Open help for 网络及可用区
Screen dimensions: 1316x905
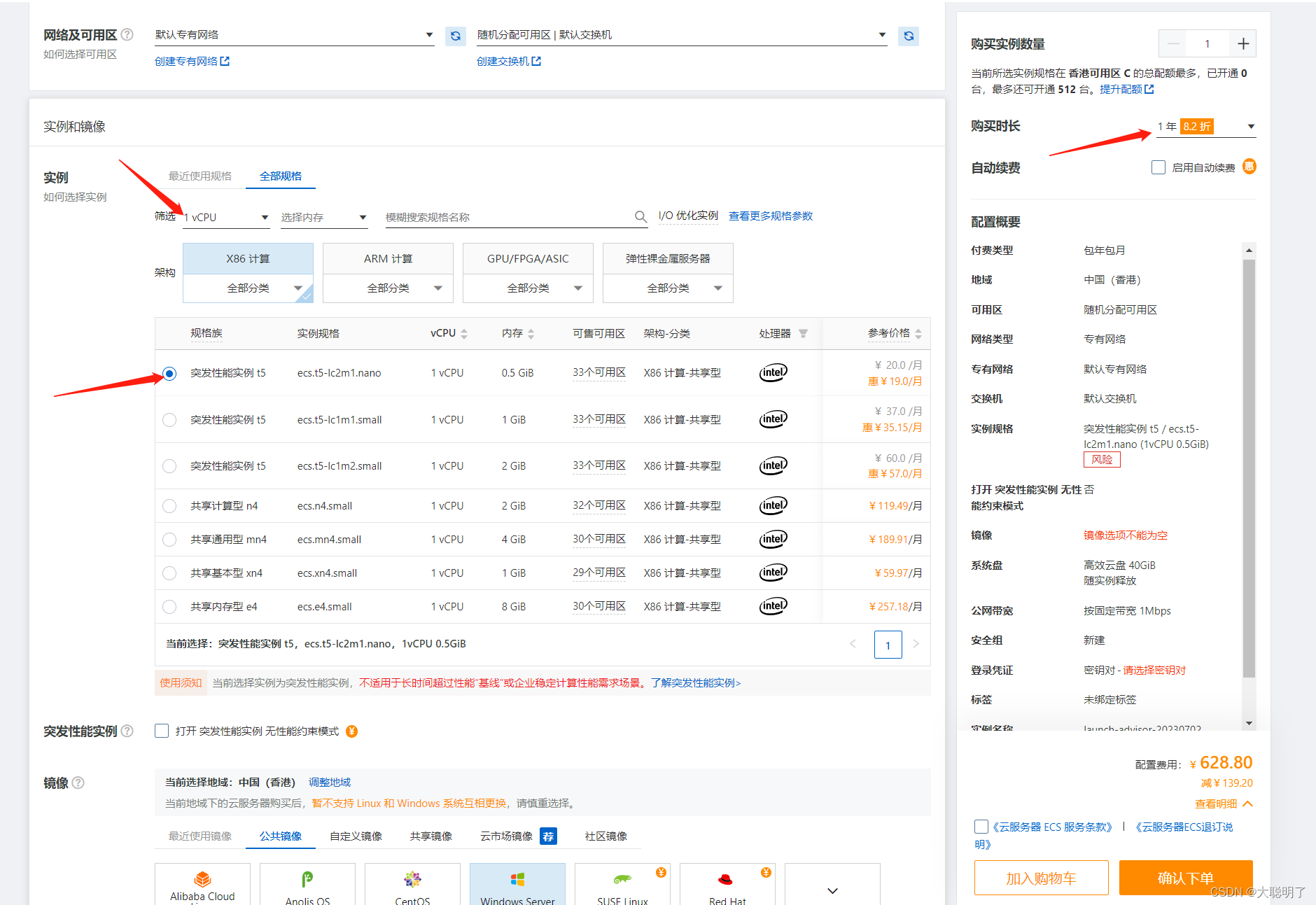click(127, 34)
